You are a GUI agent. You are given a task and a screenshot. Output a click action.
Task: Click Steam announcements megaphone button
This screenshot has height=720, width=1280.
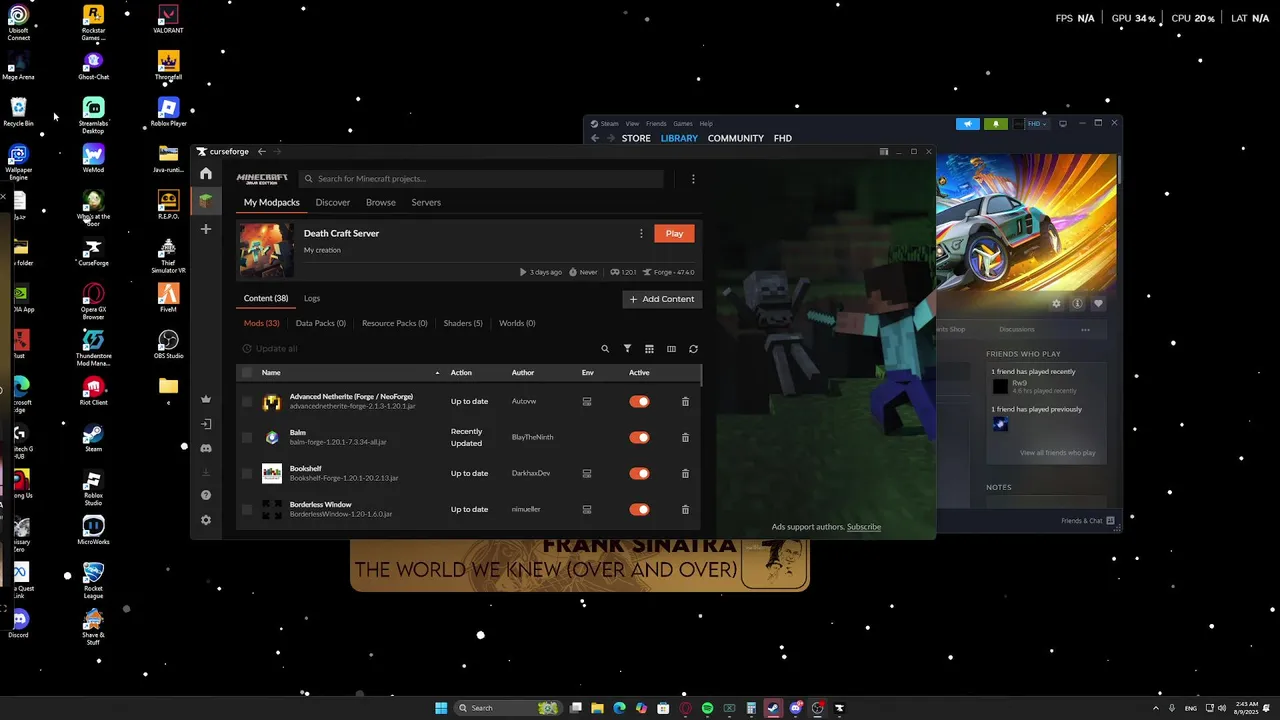tap(968, 124)
